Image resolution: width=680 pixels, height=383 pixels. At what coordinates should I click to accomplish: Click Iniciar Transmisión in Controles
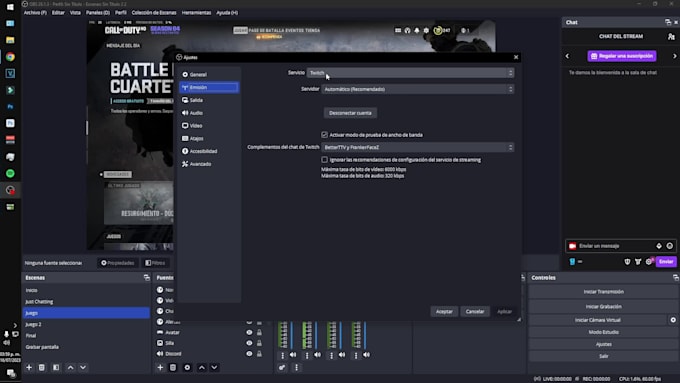click(603, 292)
